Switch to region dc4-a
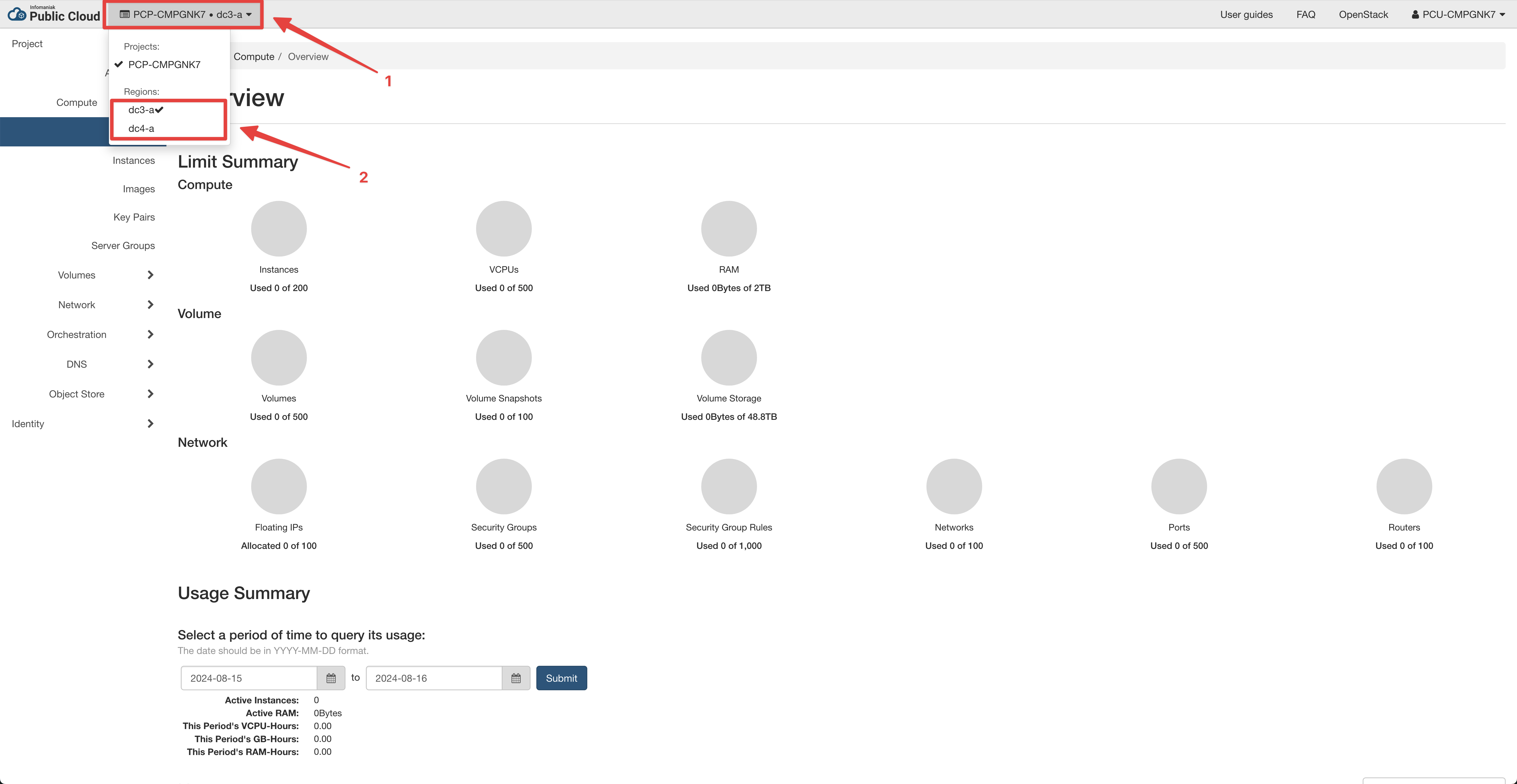The image size is (1517, 784). click(141, 128)
